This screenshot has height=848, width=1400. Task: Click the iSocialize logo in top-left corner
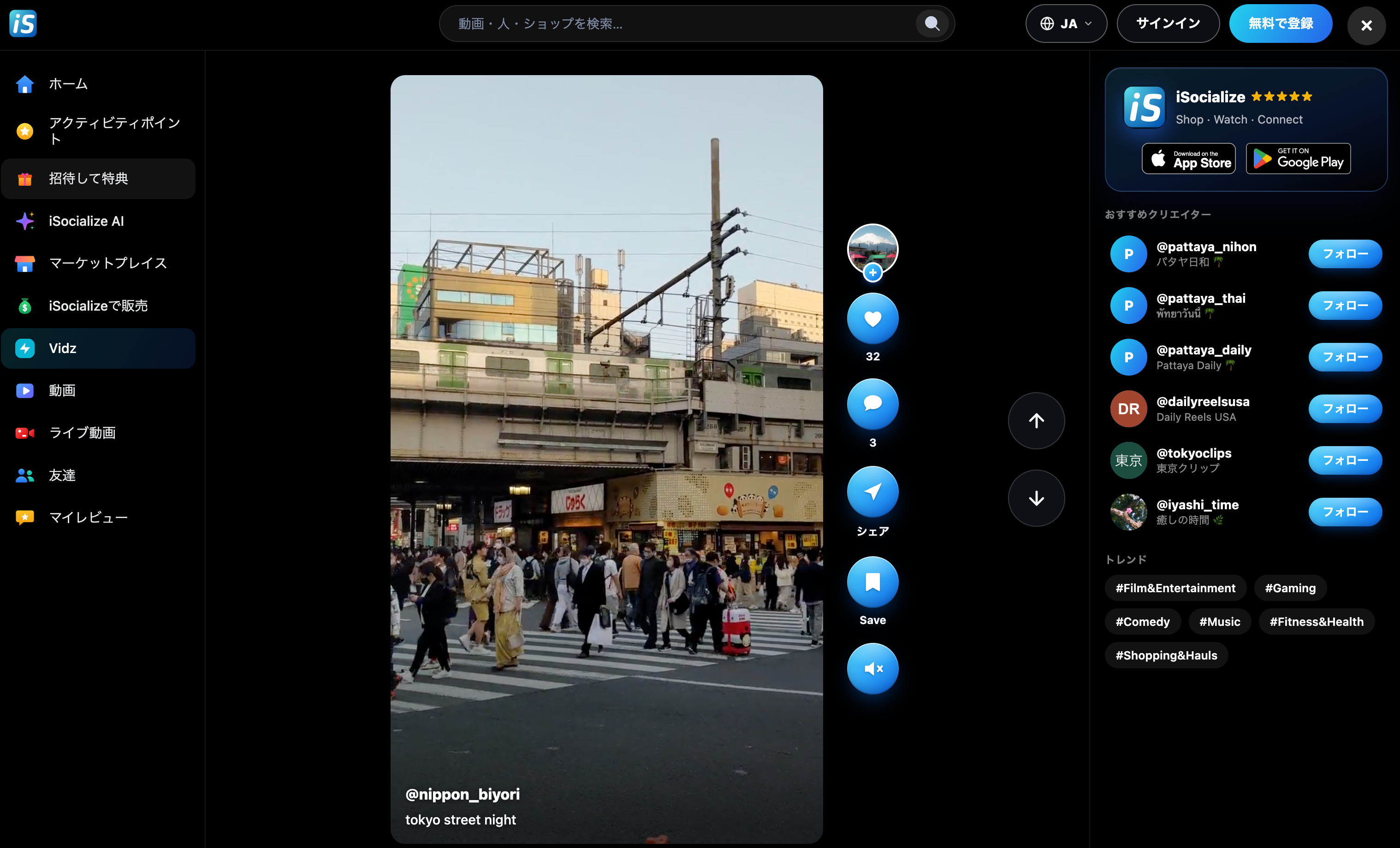click(24, 24)
